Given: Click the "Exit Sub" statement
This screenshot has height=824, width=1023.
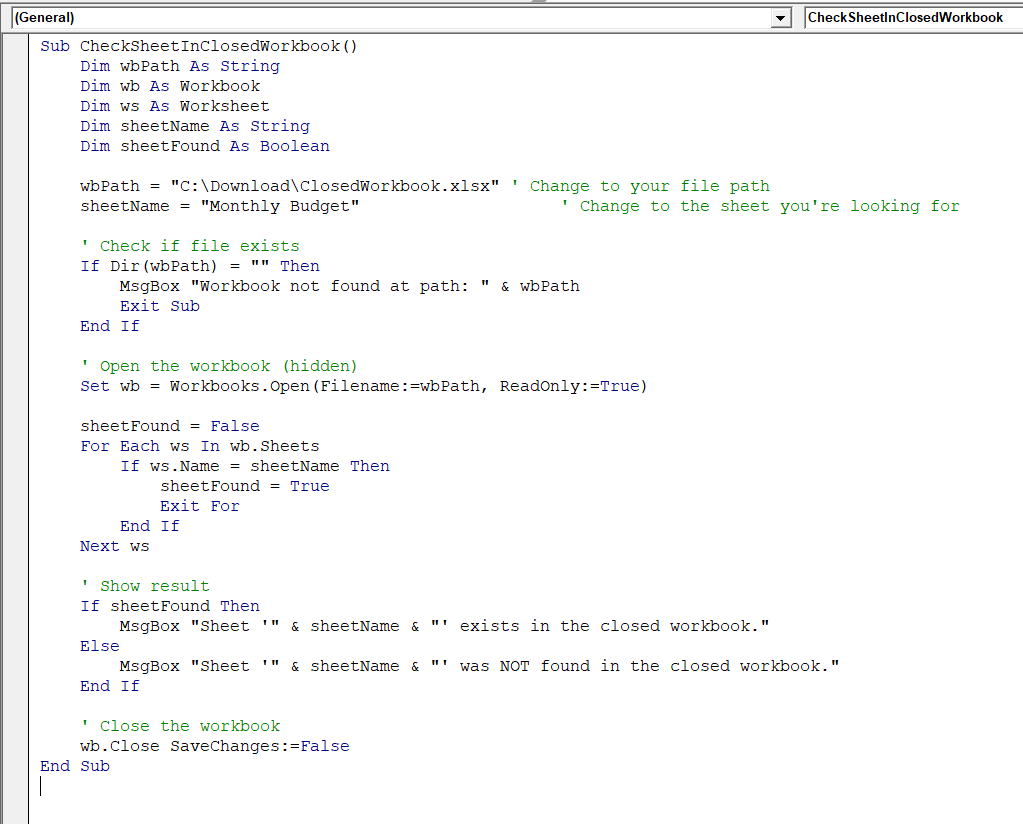Looking at the screenshot, I should coord(159,306).
